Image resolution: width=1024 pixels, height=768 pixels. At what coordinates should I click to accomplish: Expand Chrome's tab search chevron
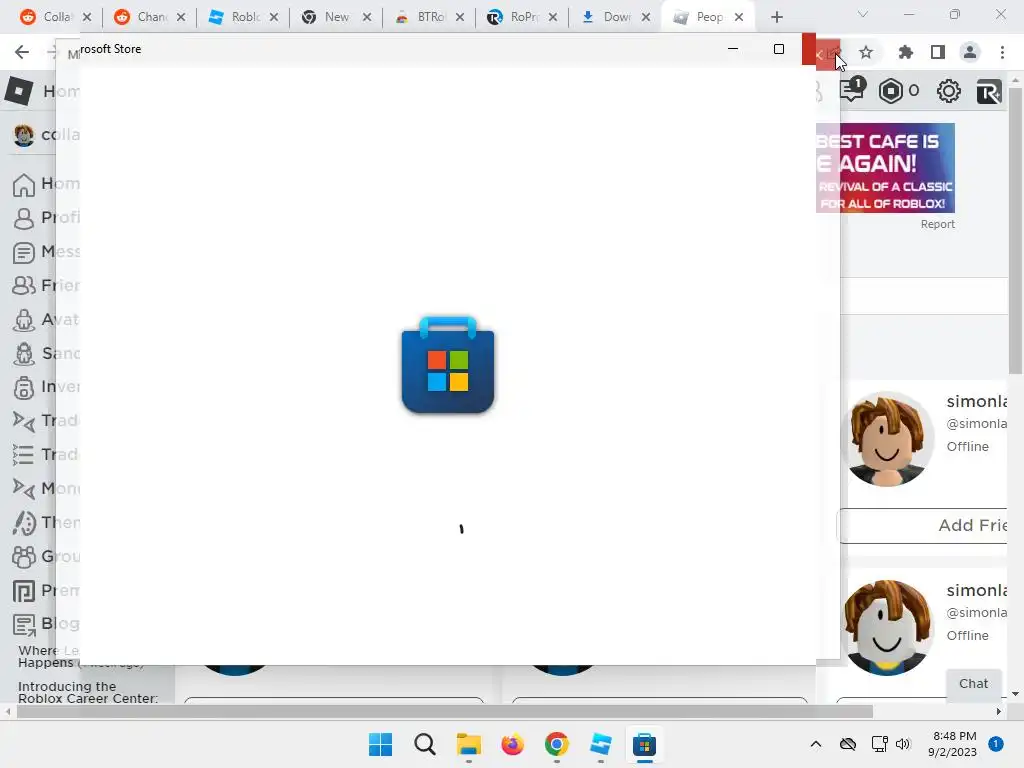tap(863, 14)
